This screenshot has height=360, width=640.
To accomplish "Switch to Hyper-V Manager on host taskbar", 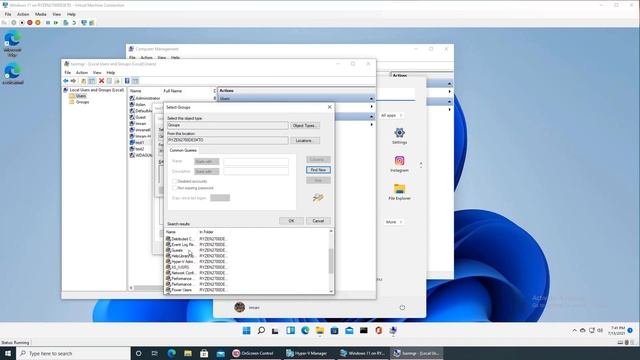I will coord(307,353).
